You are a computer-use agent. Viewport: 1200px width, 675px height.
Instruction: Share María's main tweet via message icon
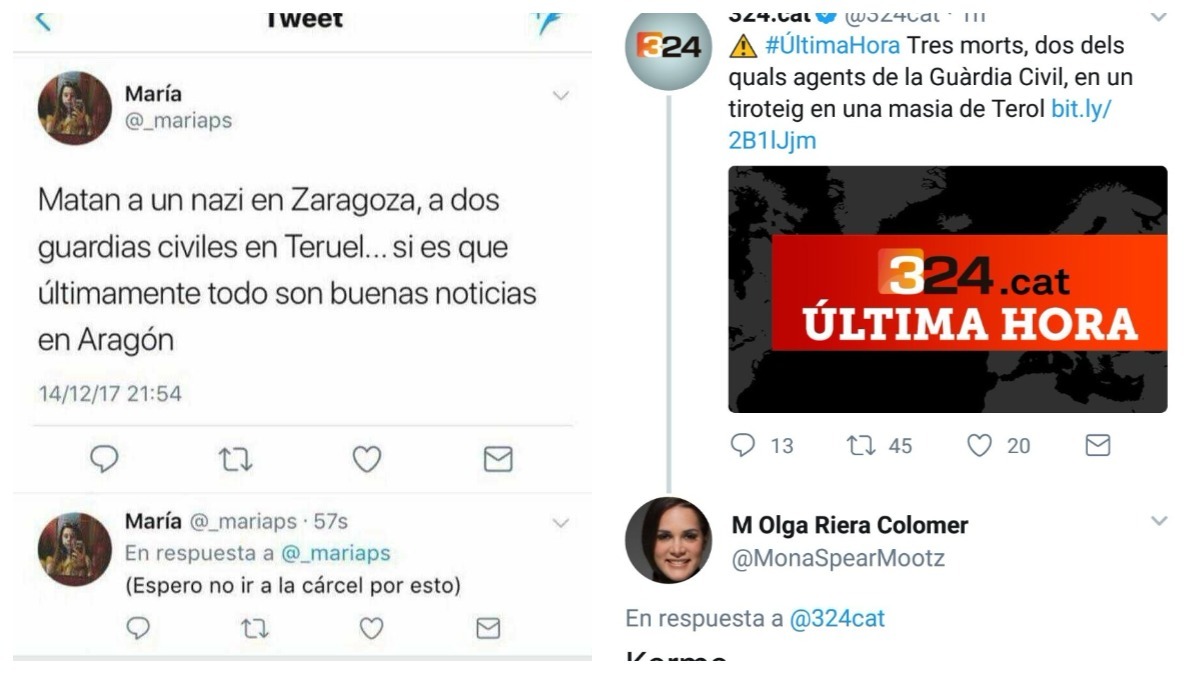[497, 459]
